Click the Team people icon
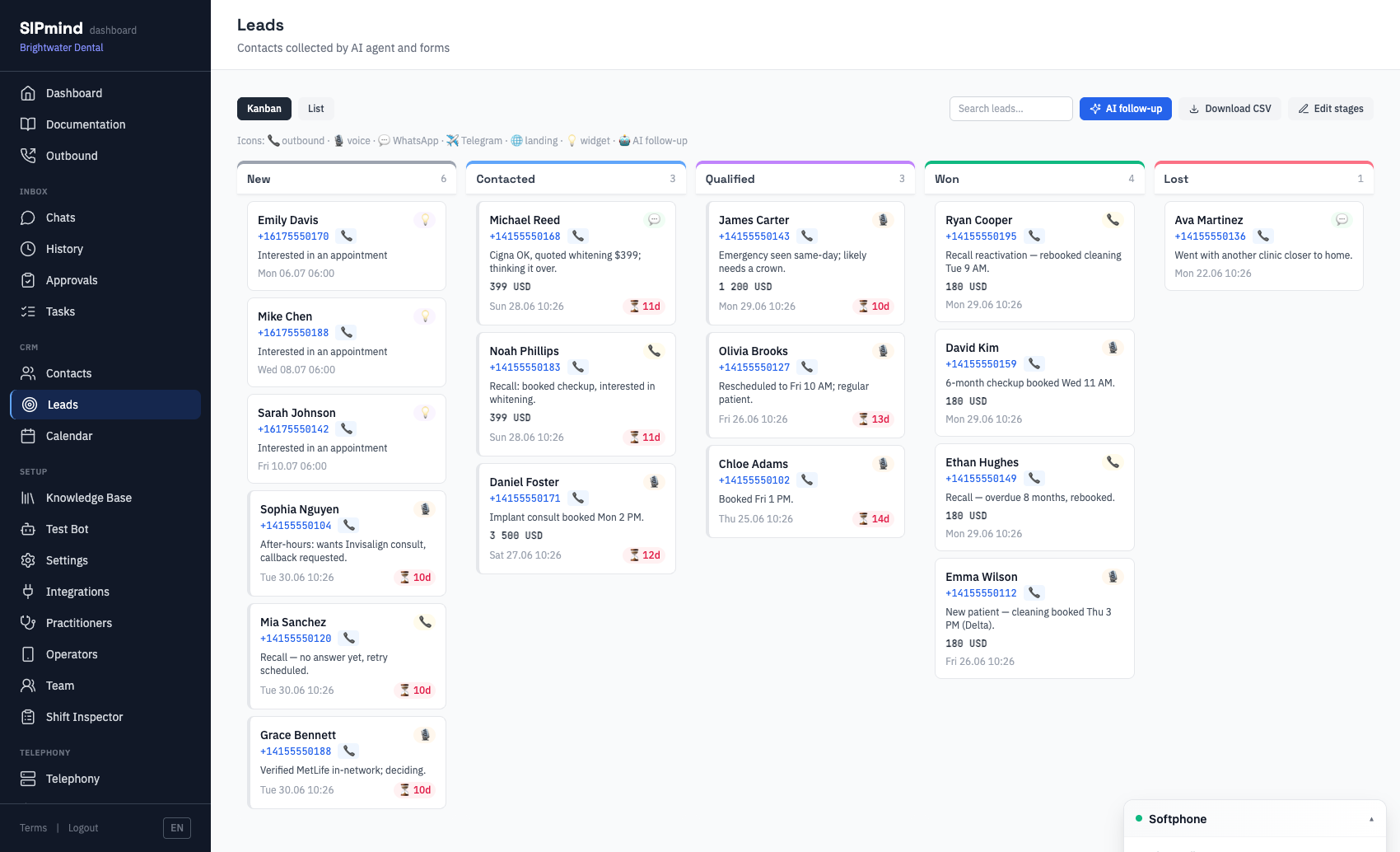The width and height of the screenshot is (1400, 852). coord(28,686)
